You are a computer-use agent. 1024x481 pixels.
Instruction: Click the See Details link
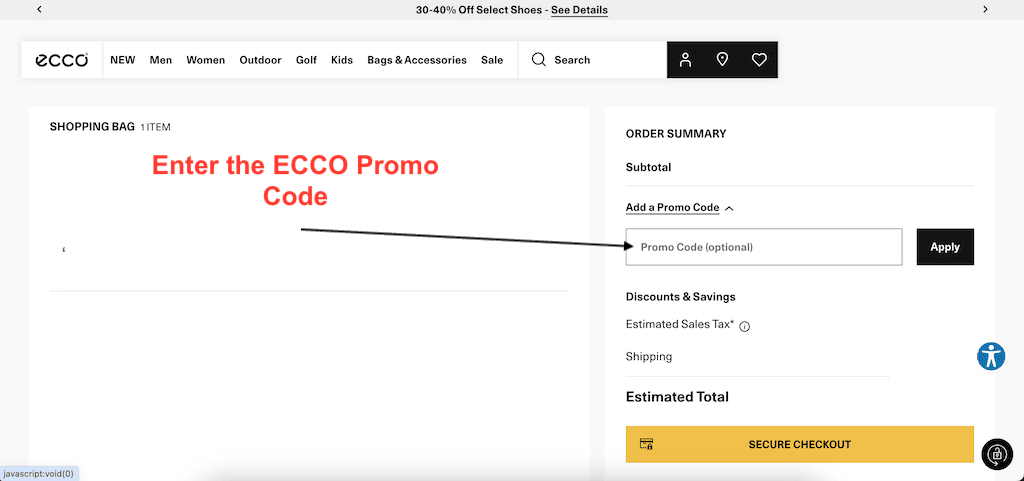coord(579,10)
